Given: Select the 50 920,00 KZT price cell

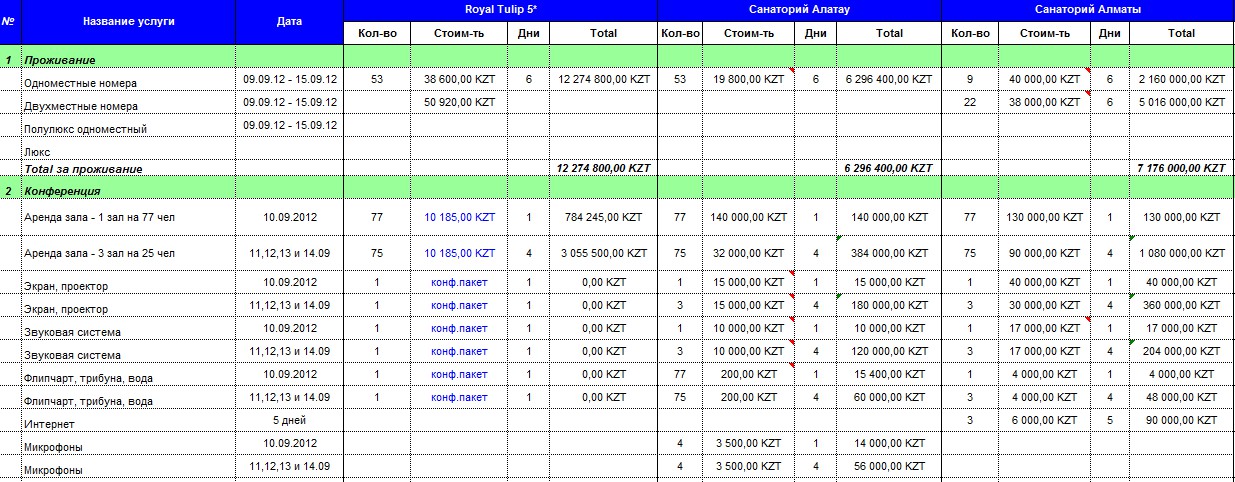Looking at the screenshot, I should click(x=459, y=102).
